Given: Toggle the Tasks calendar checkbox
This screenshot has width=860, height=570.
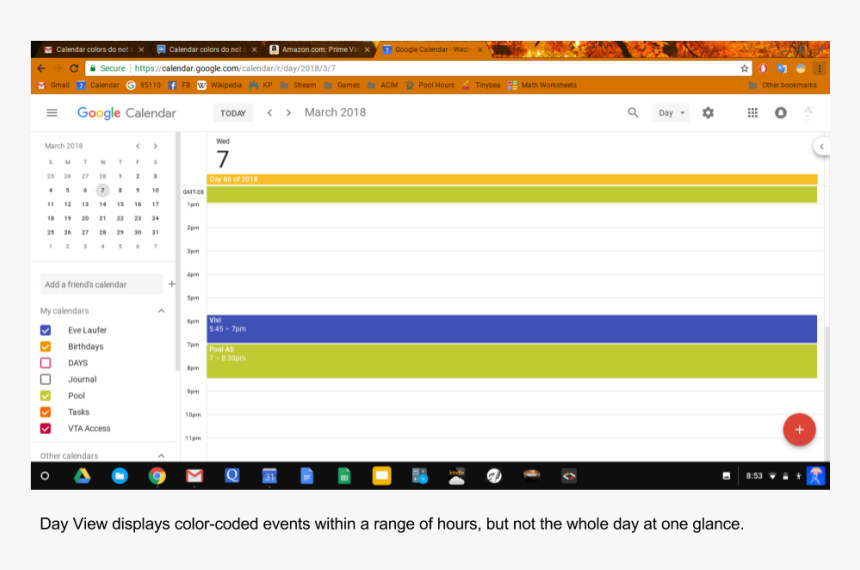Looking at the screenshot, I should [x=46, y=412].
